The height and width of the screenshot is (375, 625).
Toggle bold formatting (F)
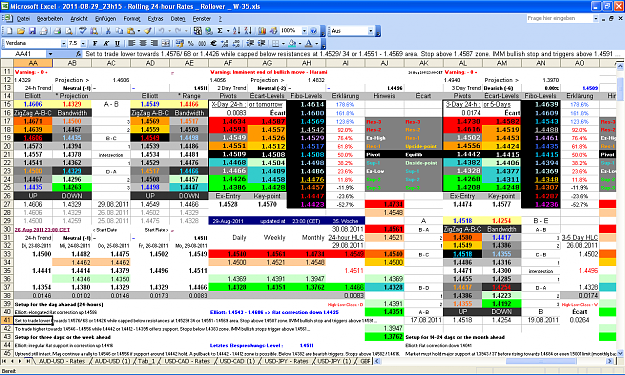tap(95, 43)
